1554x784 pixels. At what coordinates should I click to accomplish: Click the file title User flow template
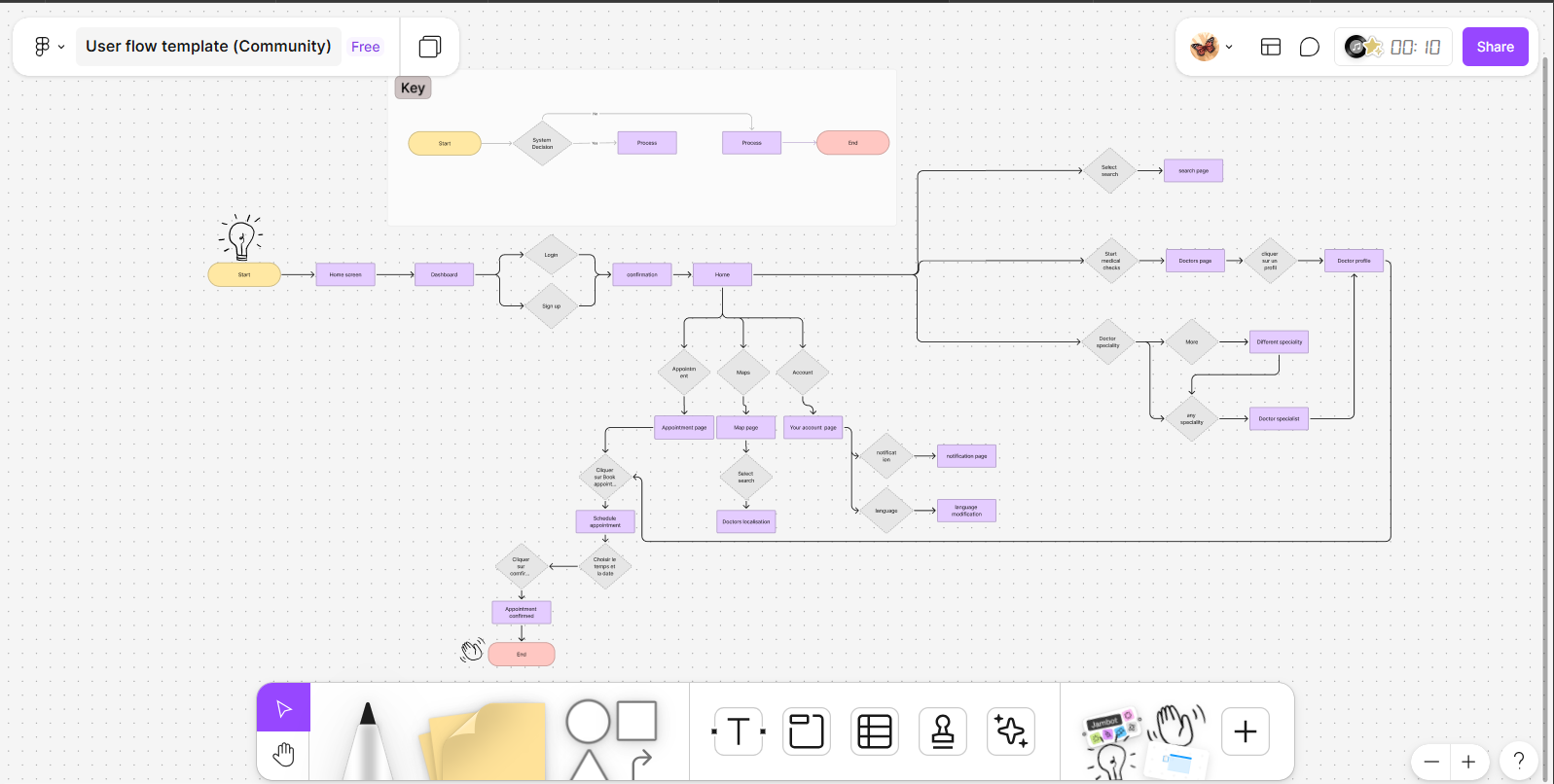point(208,47)
